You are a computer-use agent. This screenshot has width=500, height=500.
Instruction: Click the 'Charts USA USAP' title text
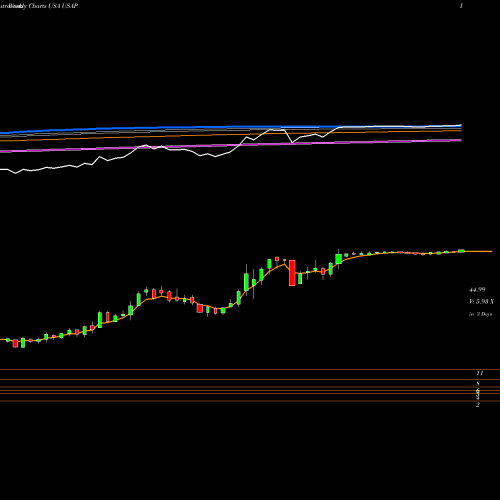coord(54,6)
